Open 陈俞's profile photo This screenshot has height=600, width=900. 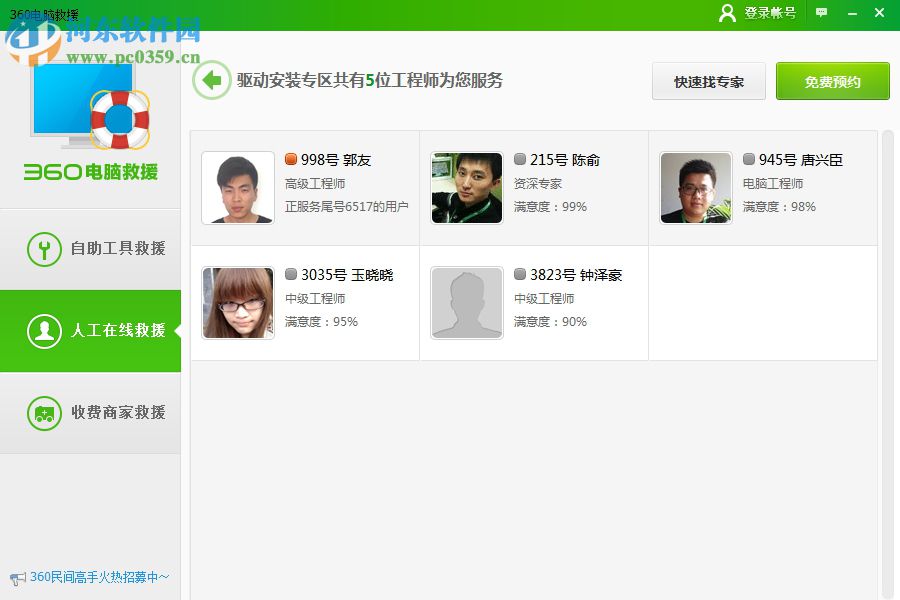467,188
